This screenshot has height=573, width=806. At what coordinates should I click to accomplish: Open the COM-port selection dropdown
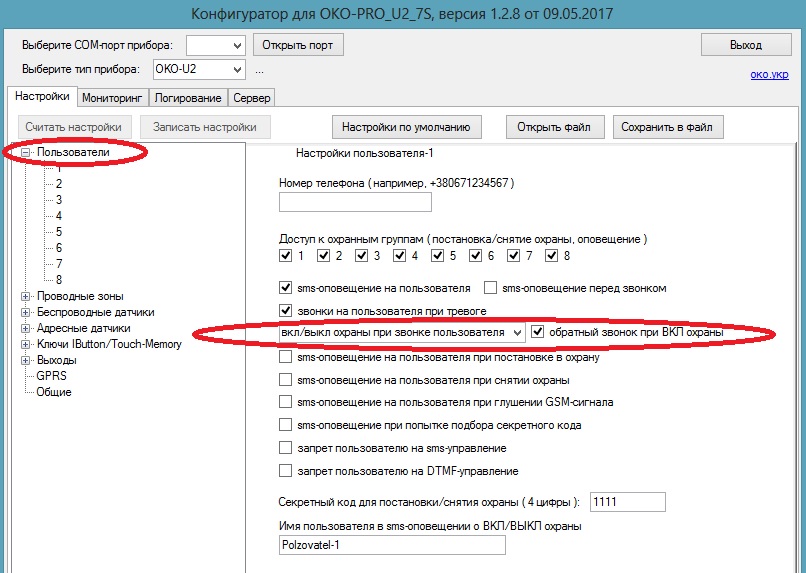click(236, 45)
